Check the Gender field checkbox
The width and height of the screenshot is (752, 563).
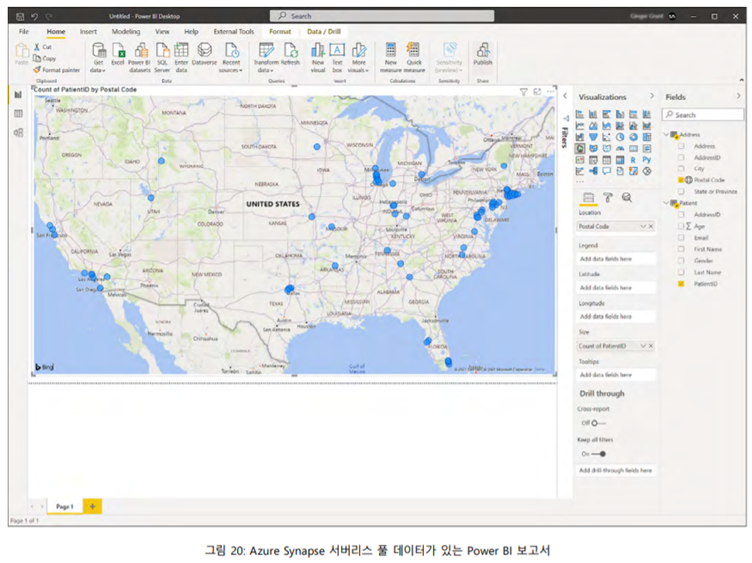pos(681,260)
